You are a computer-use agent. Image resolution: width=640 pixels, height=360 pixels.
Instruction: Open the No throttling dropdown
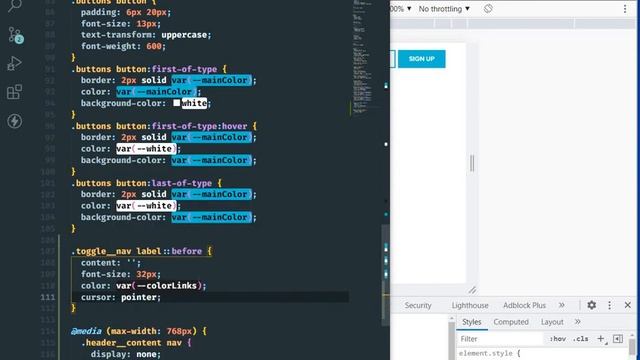(x=444, y=9)
